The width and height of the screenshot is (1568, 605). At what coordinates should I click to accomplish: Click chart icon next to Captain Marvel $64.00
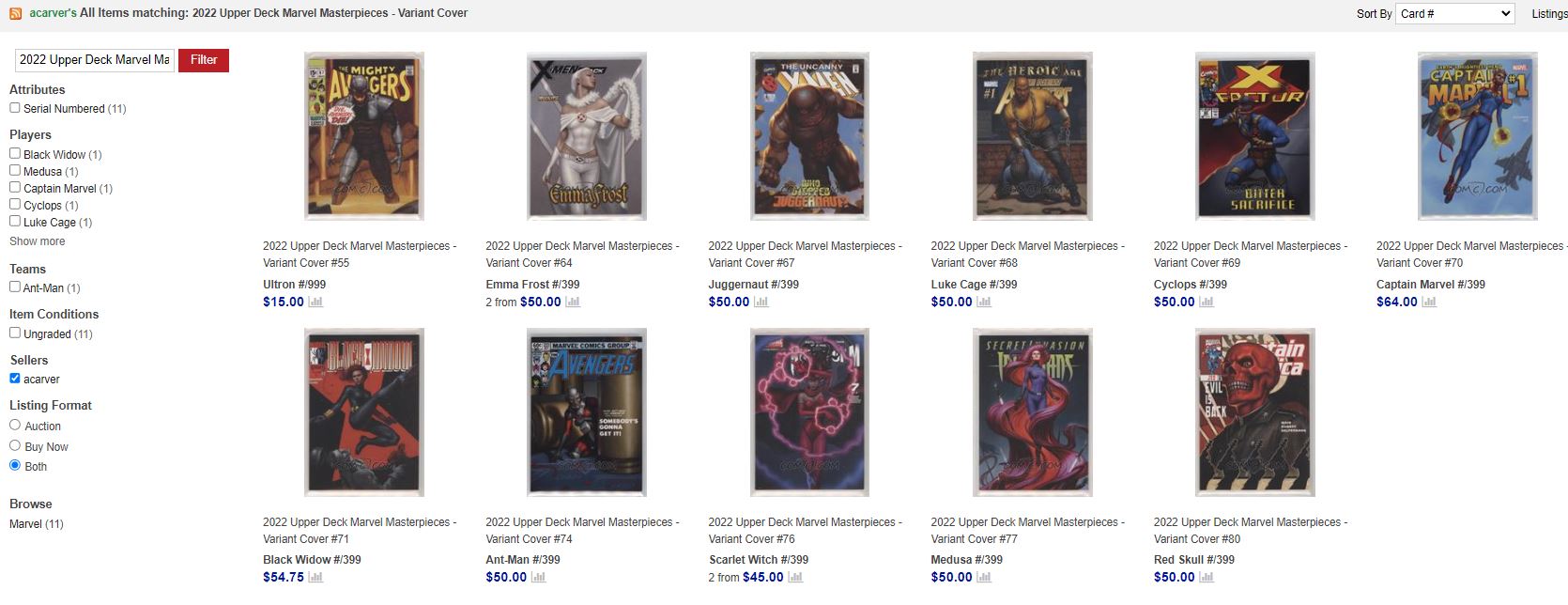pos(1429,302)
